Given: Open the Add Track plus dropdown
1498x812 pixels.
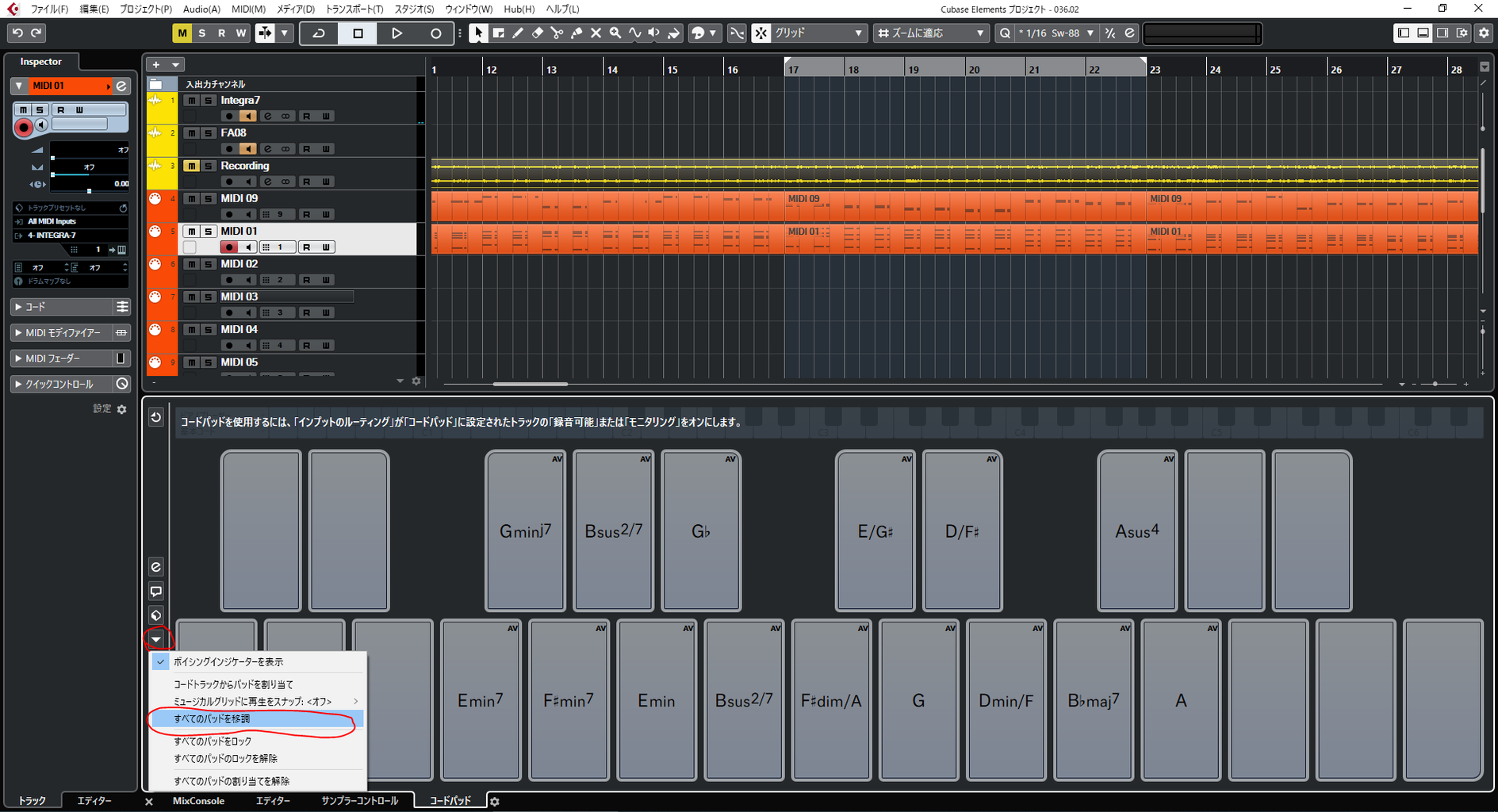Looking at the screenshot, I should (165, 65).
